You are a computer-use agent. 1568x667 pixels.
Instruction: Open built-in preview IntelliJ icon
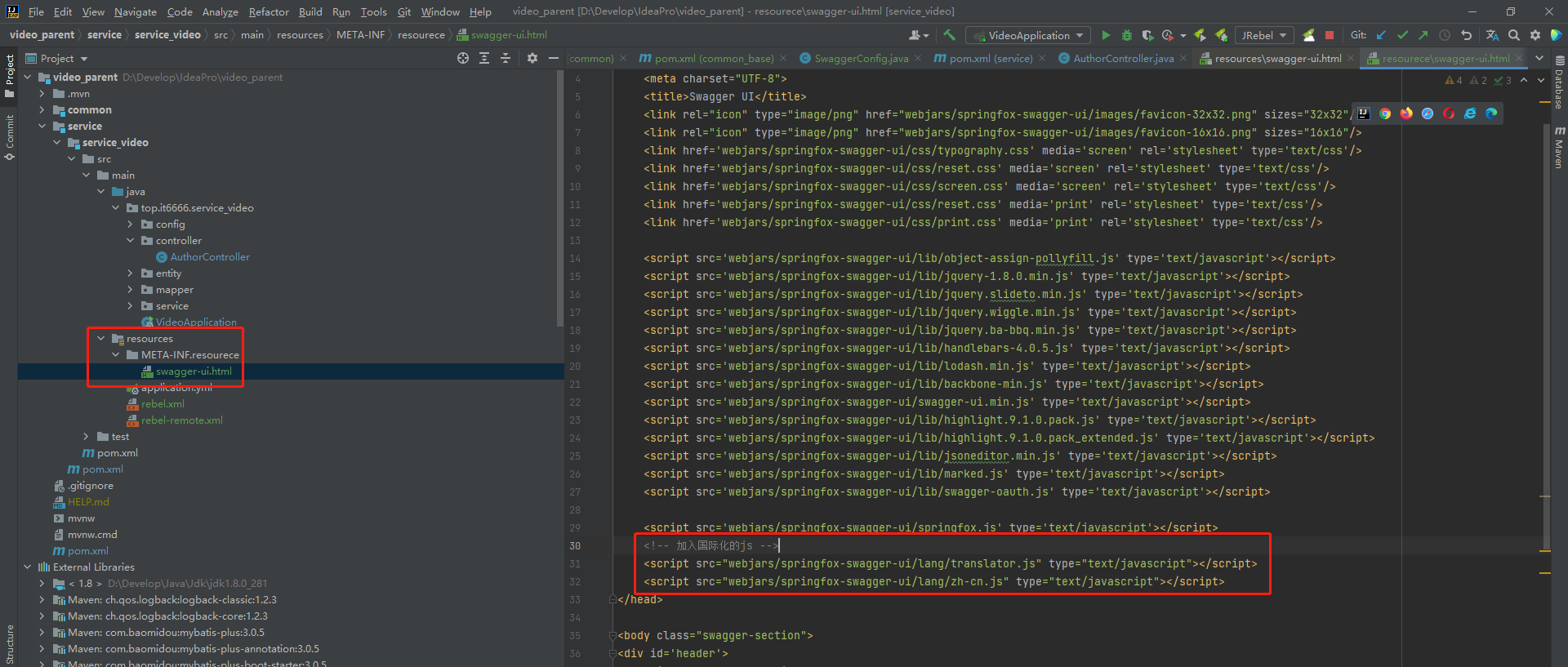(1364, 113)
